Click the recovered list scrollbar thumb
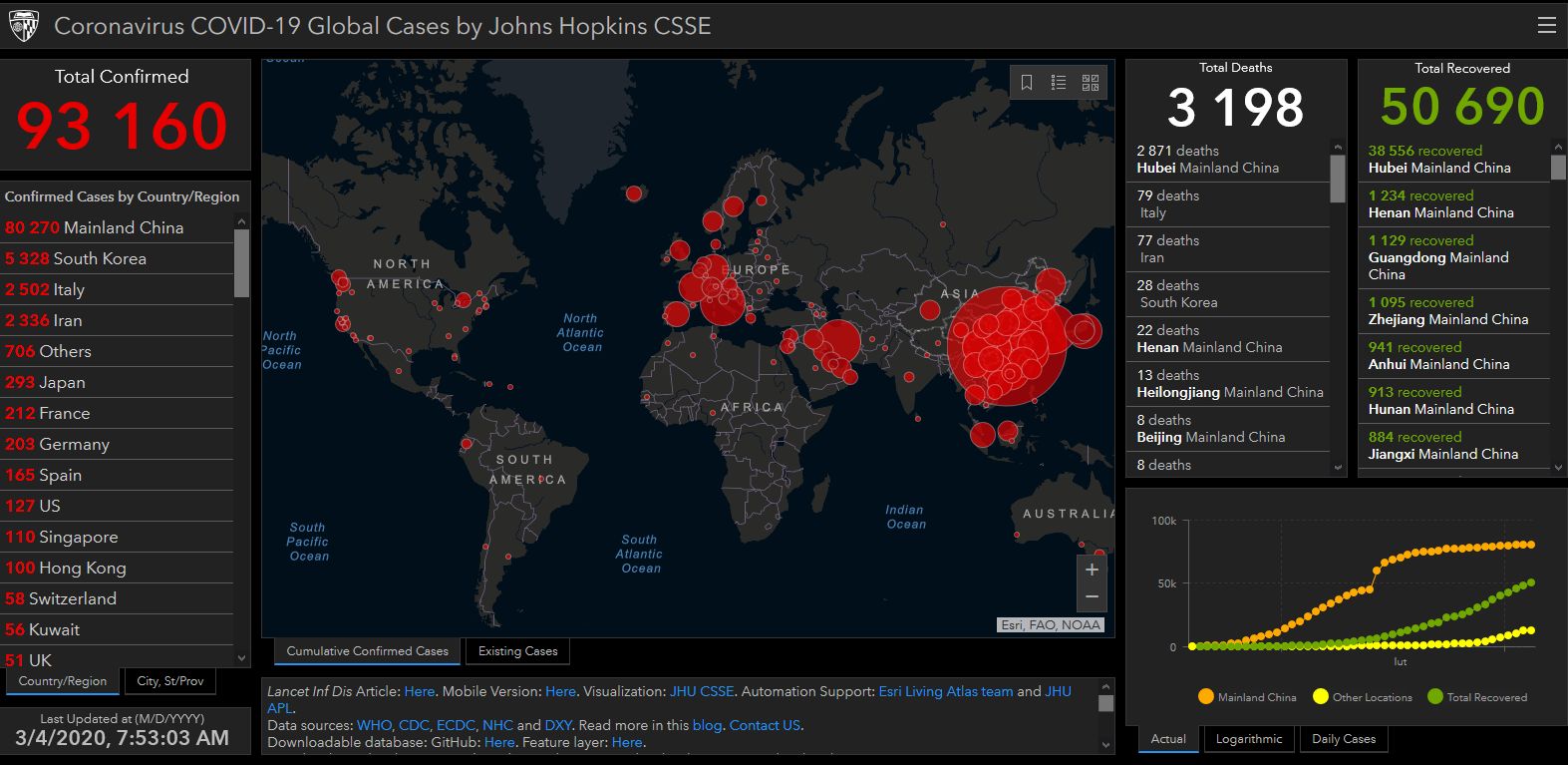 pos(1558,167)
